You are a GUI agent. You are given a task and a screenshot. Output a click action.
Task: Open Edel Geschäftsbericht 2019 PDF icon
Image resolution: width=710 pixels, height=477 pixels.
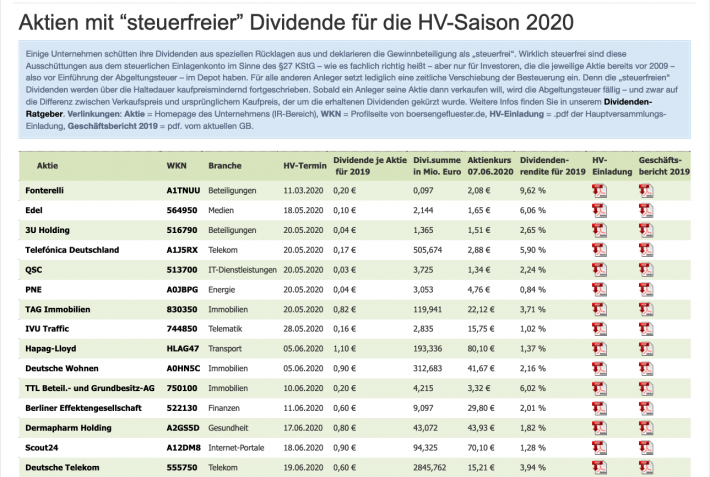pos(646,210)
